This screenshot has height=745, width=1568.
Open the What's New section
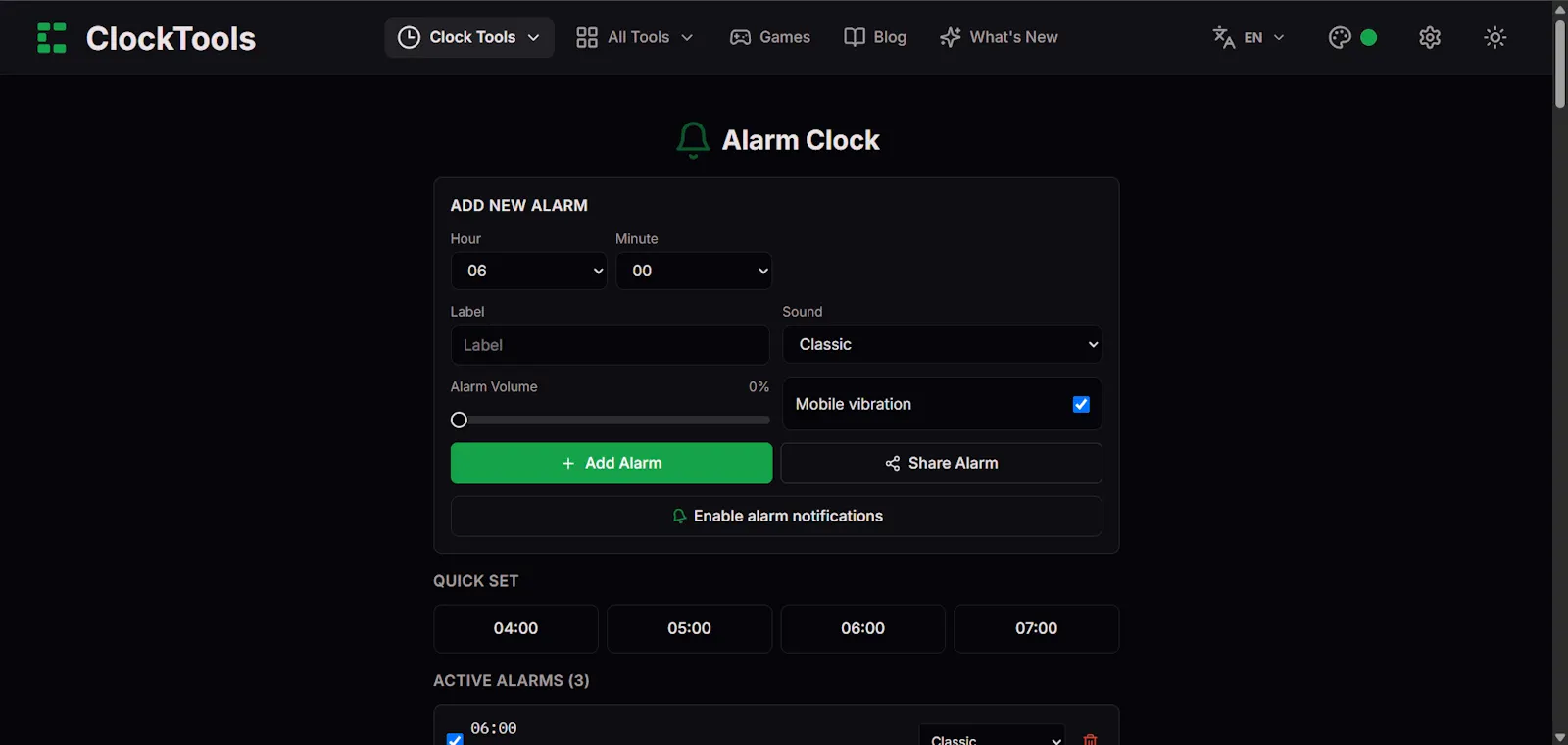tap(999, 37)
